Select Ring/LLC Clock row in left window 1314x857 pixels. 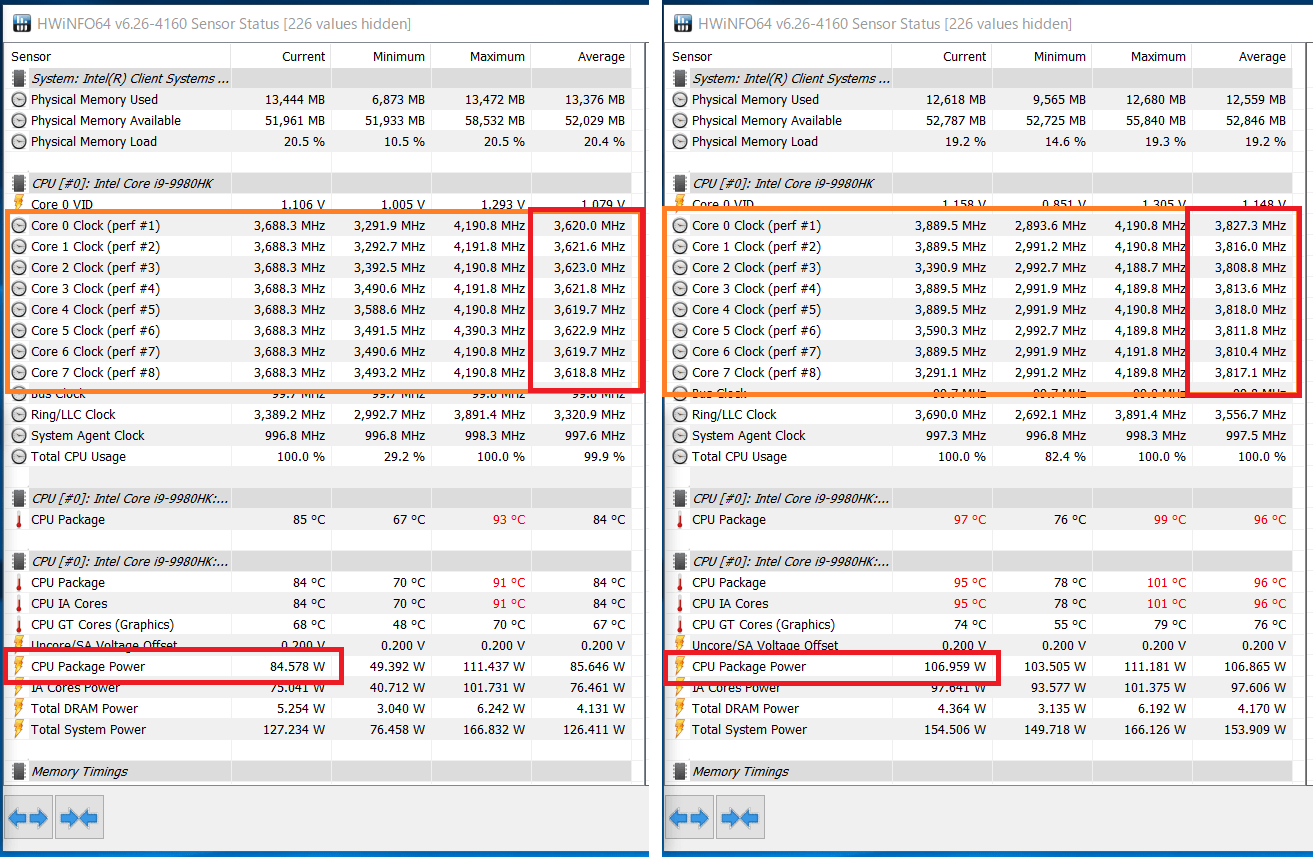coord(318,415)
